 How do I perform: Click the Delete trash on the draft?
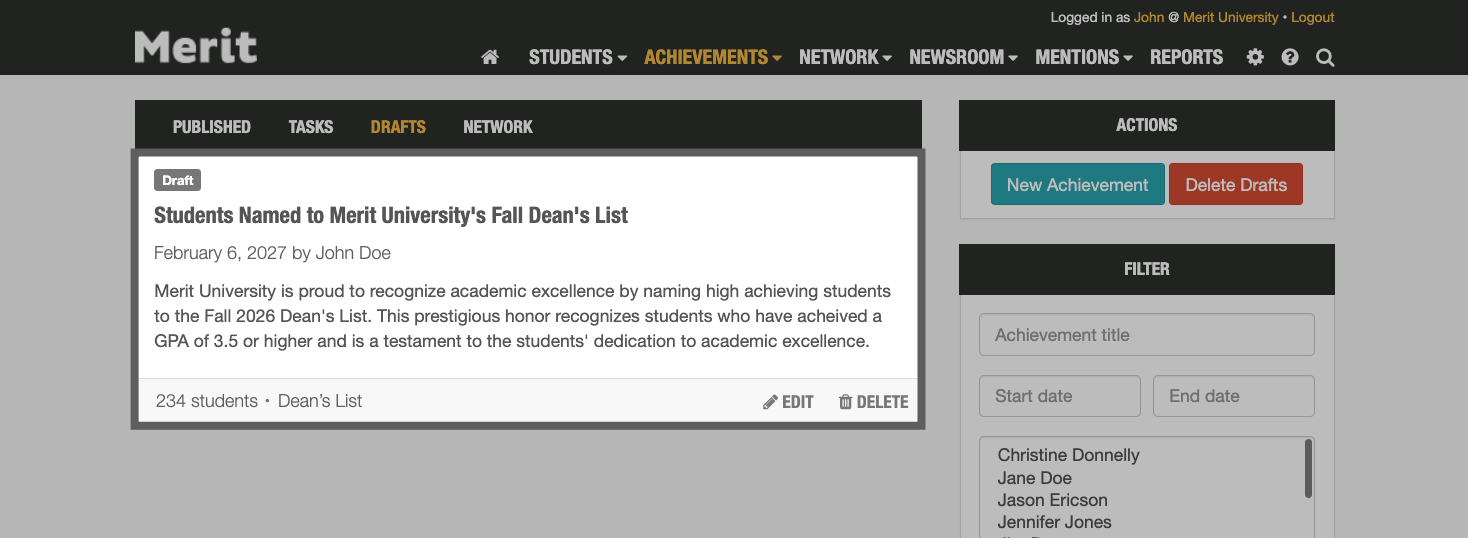coord(873,402)
